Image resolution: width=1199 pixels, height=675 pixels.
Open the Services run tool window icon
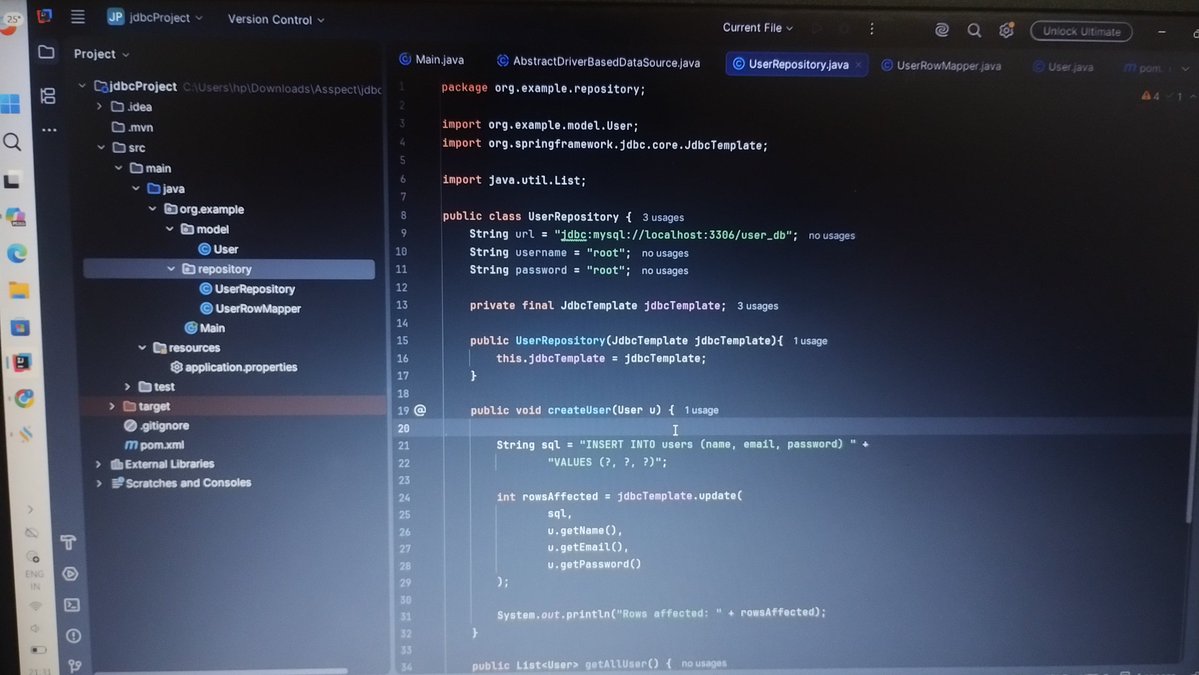70,573
